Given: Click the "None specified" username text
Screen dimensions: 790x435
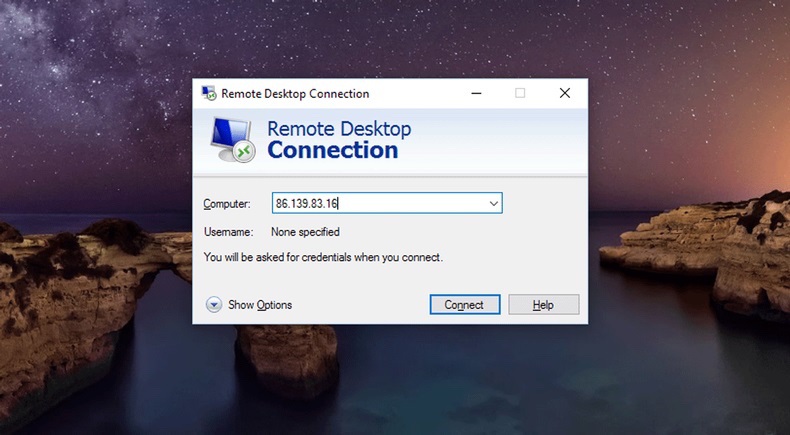Looking at the screenshot, I should [305, 232].
